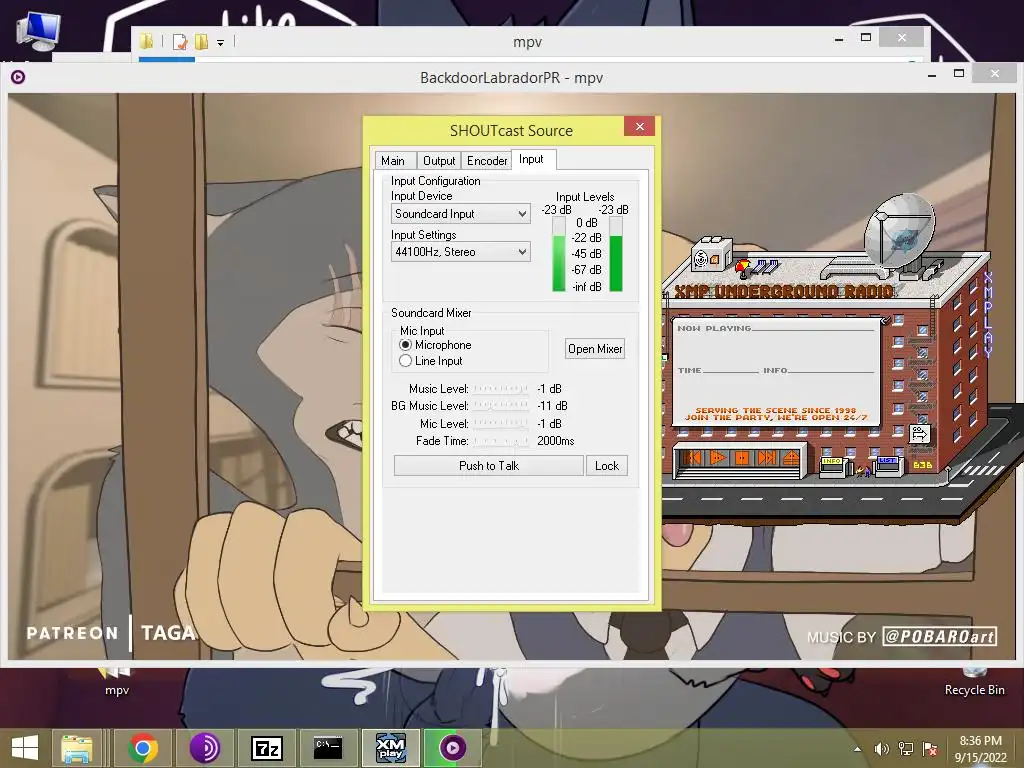1024x768 pixels.
Task: Select the Input tab
Action: pos(532,159)
